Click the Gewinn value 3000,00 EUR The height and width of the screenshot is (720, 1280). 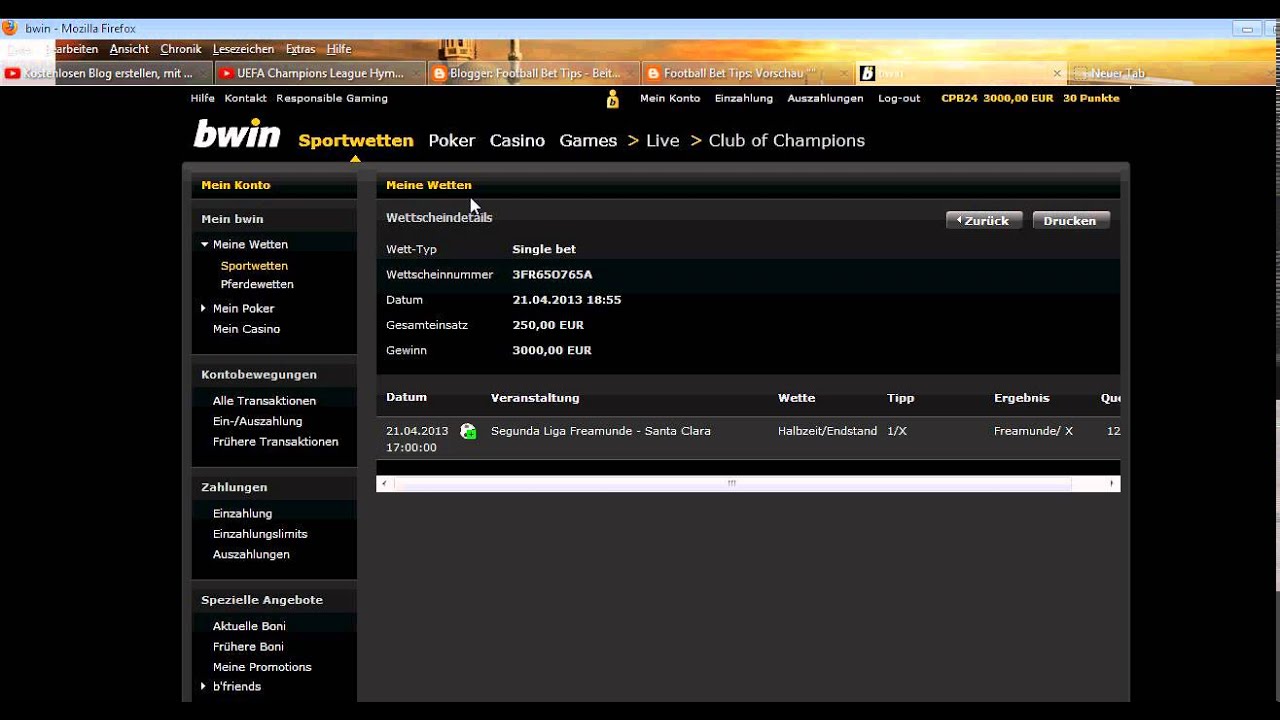552,350
